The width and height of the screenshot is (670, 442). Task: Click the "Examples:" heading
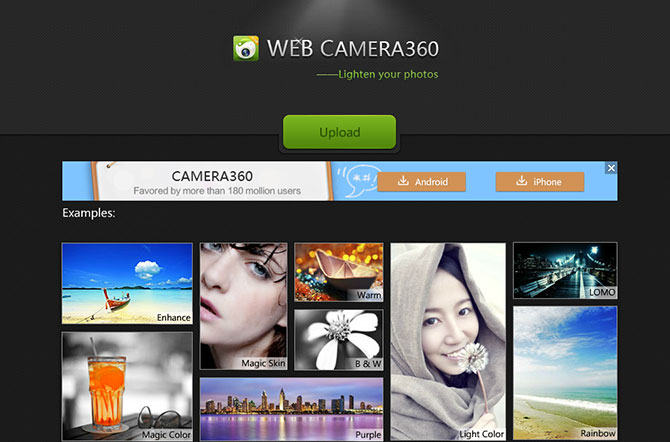89,213
